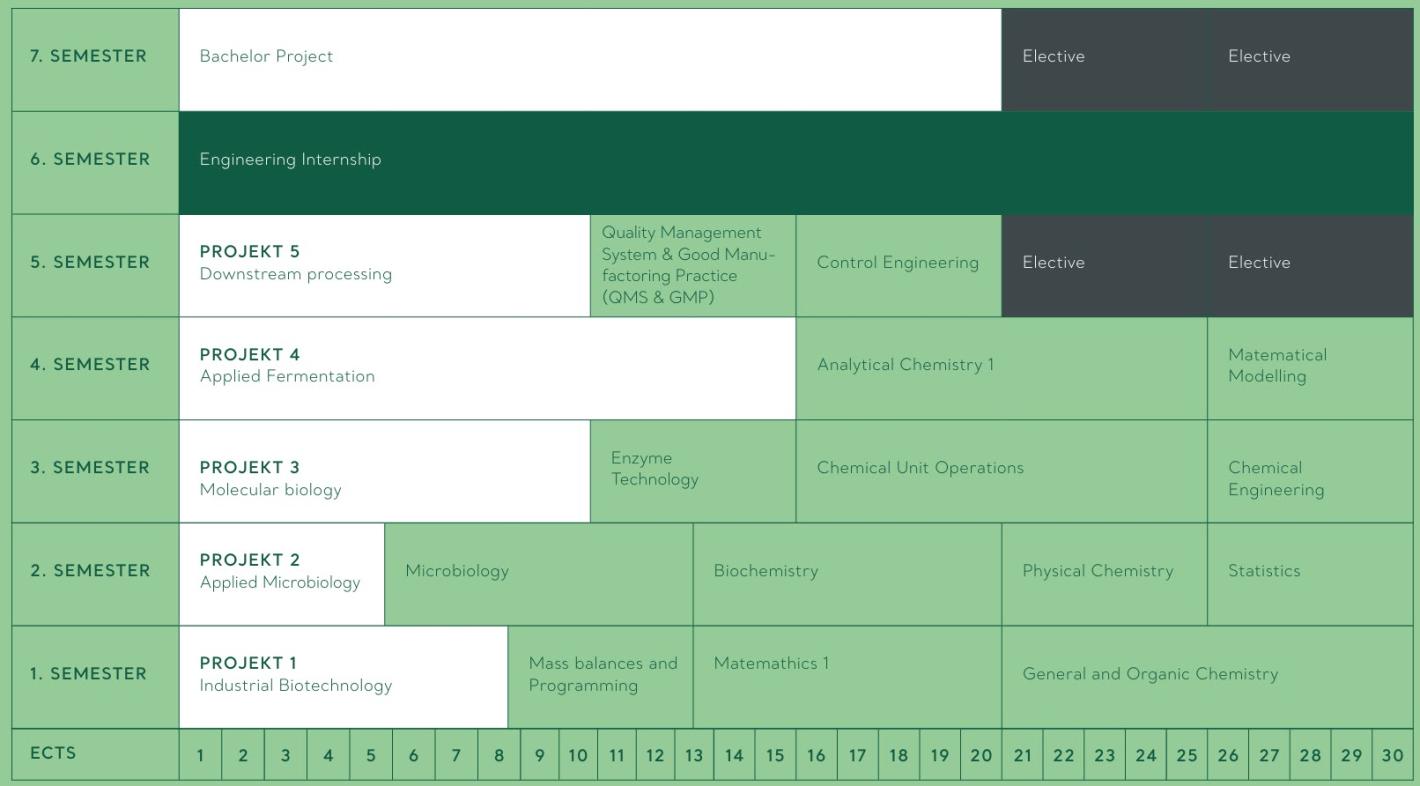Click ECTS number 25 cell
The height and width of the screenshot is (786, 1420).
(x=1187, y=756)
